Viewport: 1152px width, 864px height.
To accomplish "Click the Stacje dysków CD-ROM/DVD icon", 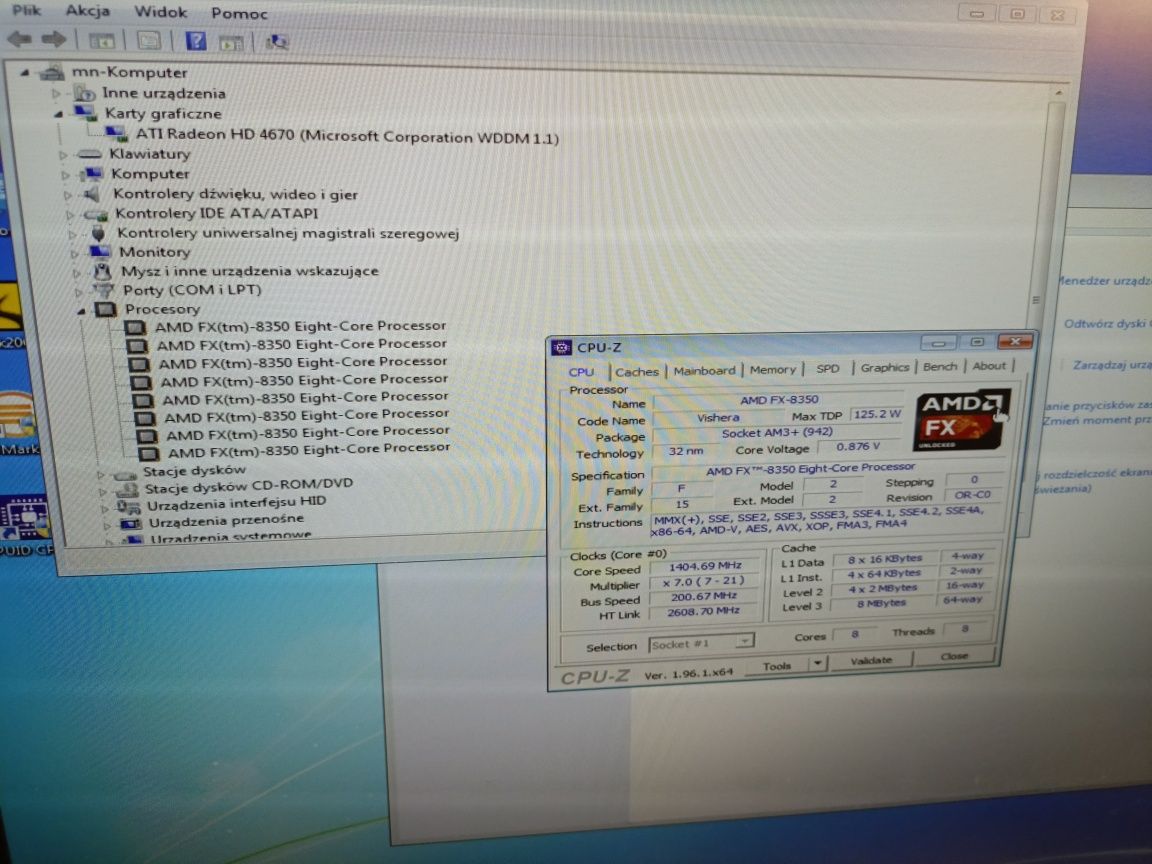I will pos(126,489).
